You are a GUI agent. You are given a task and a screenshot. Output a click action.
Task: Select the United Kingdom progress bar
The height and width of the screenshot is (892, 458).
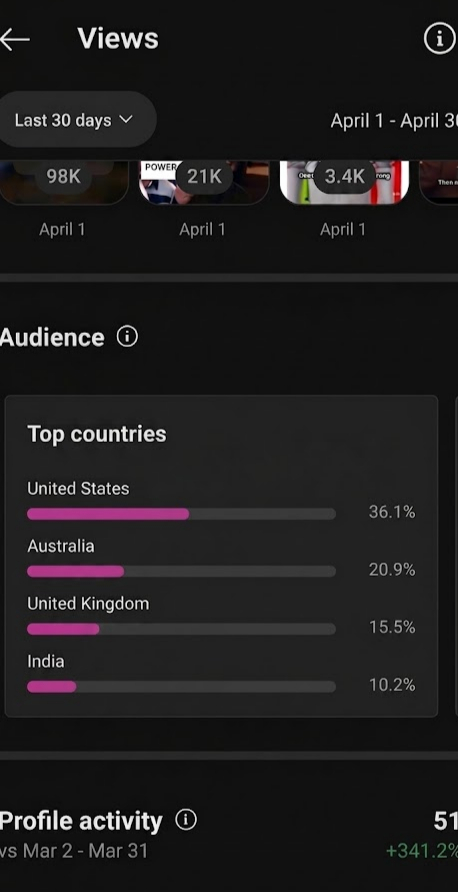(181, 629)
